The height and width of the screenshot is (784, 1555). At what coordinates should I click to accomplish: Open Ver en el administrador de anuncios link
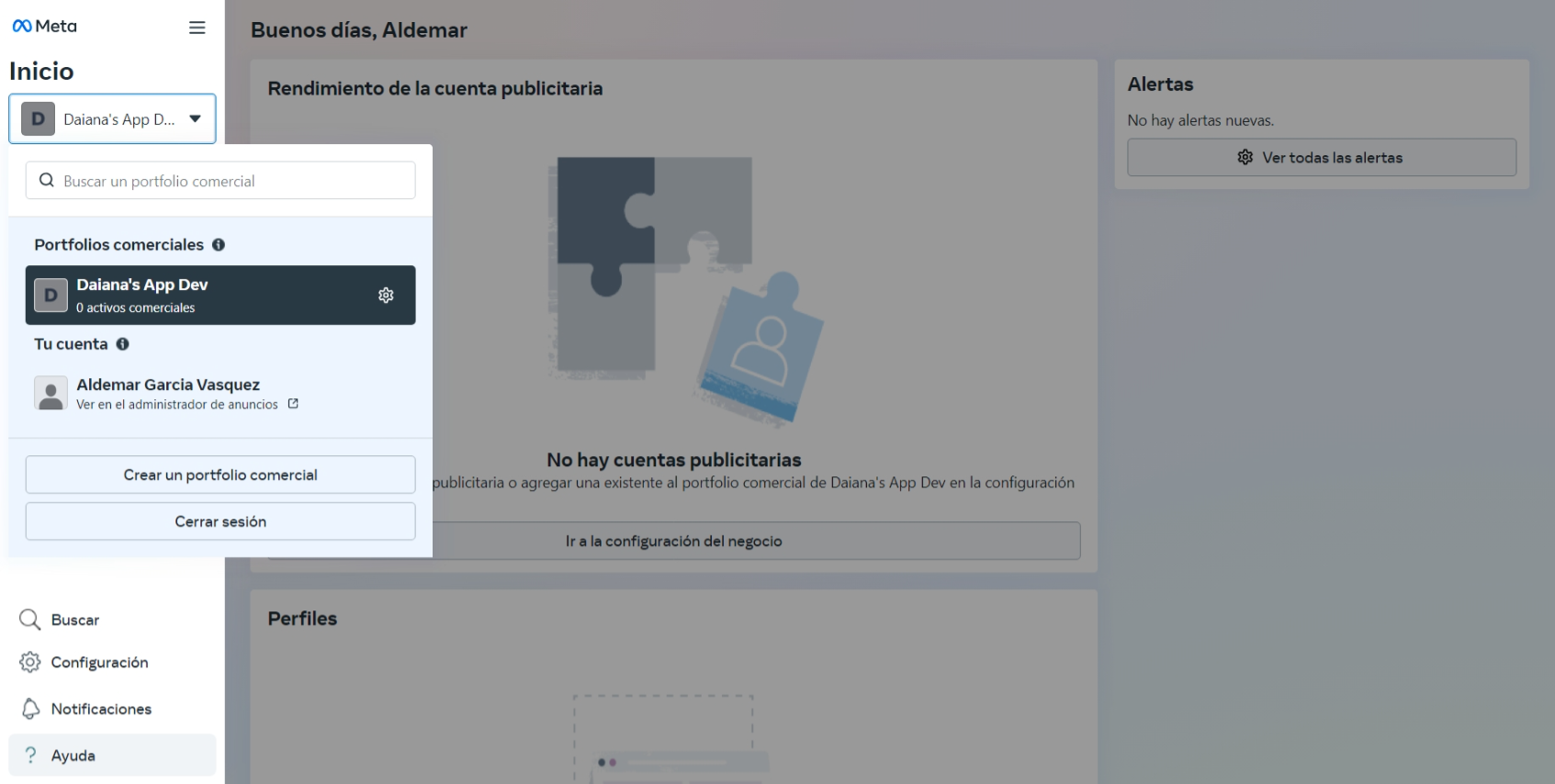tap(176, 405)
